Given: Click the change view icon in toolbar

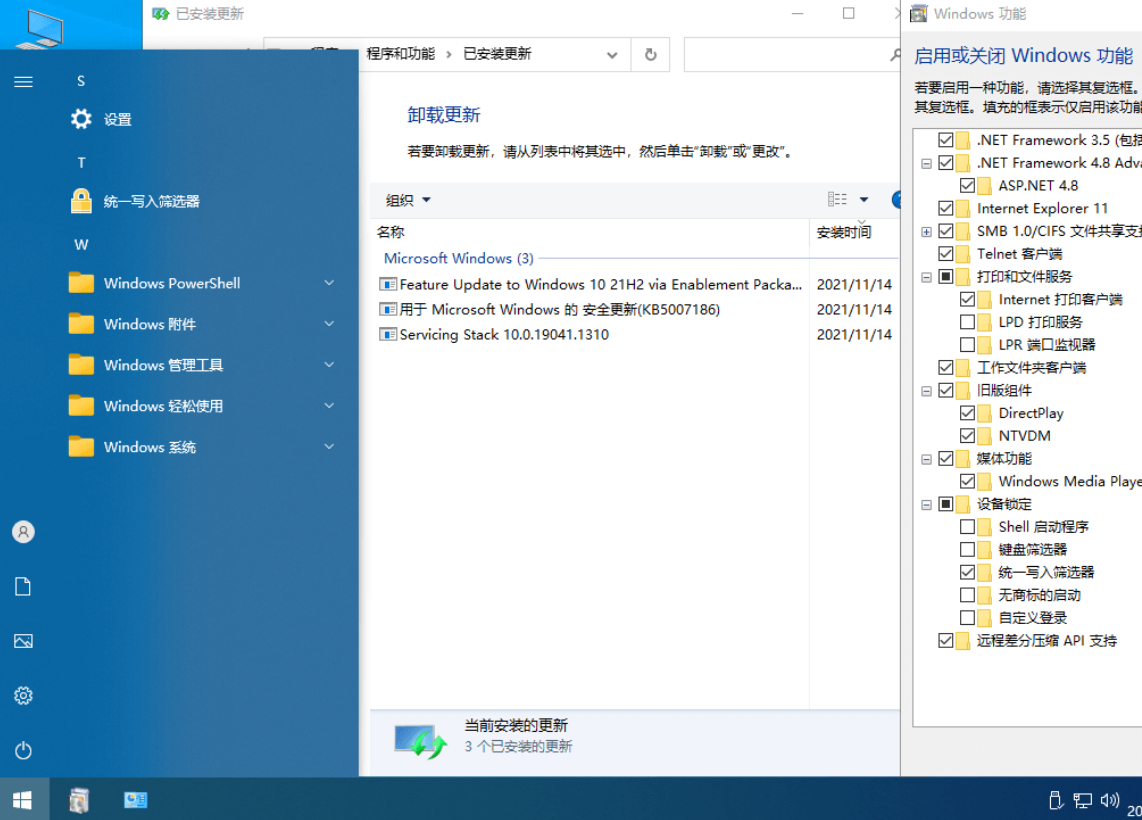Looking at the screenshot, I should click(x=837, y=200).
